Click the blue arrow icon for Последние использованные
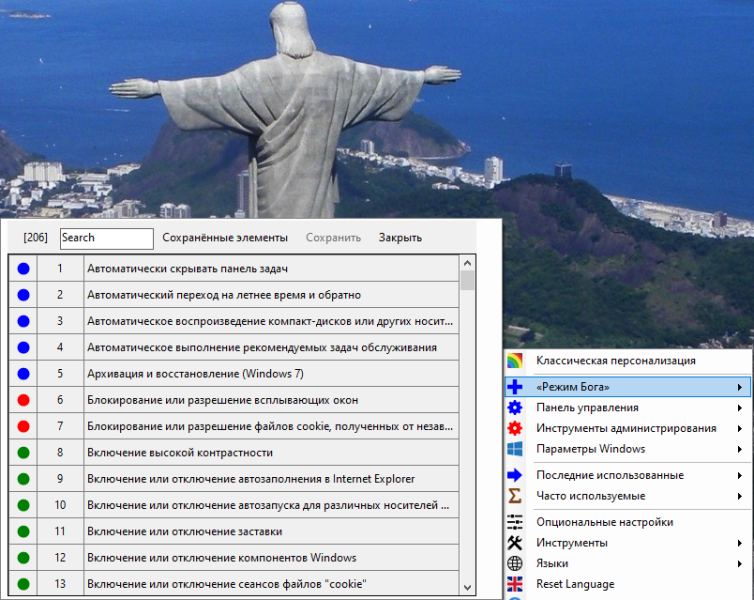The height and width of the screenshot is (600, 754). pos(515,475)
